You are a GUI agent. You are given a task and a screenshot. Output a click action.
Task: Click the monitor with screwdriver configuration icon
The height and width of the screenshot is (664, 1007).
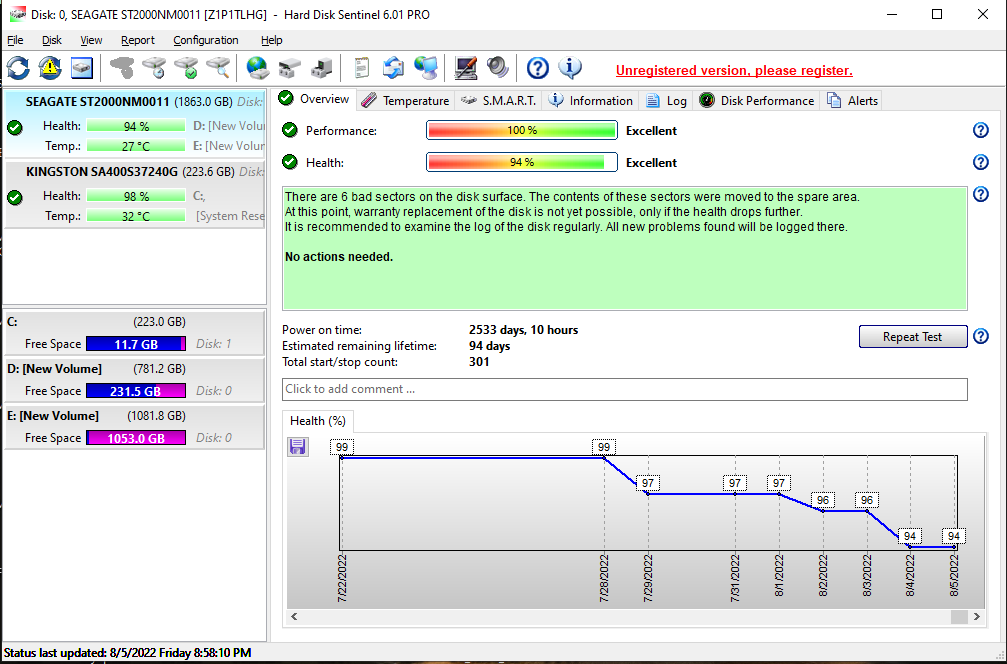(x=466, y=67)
